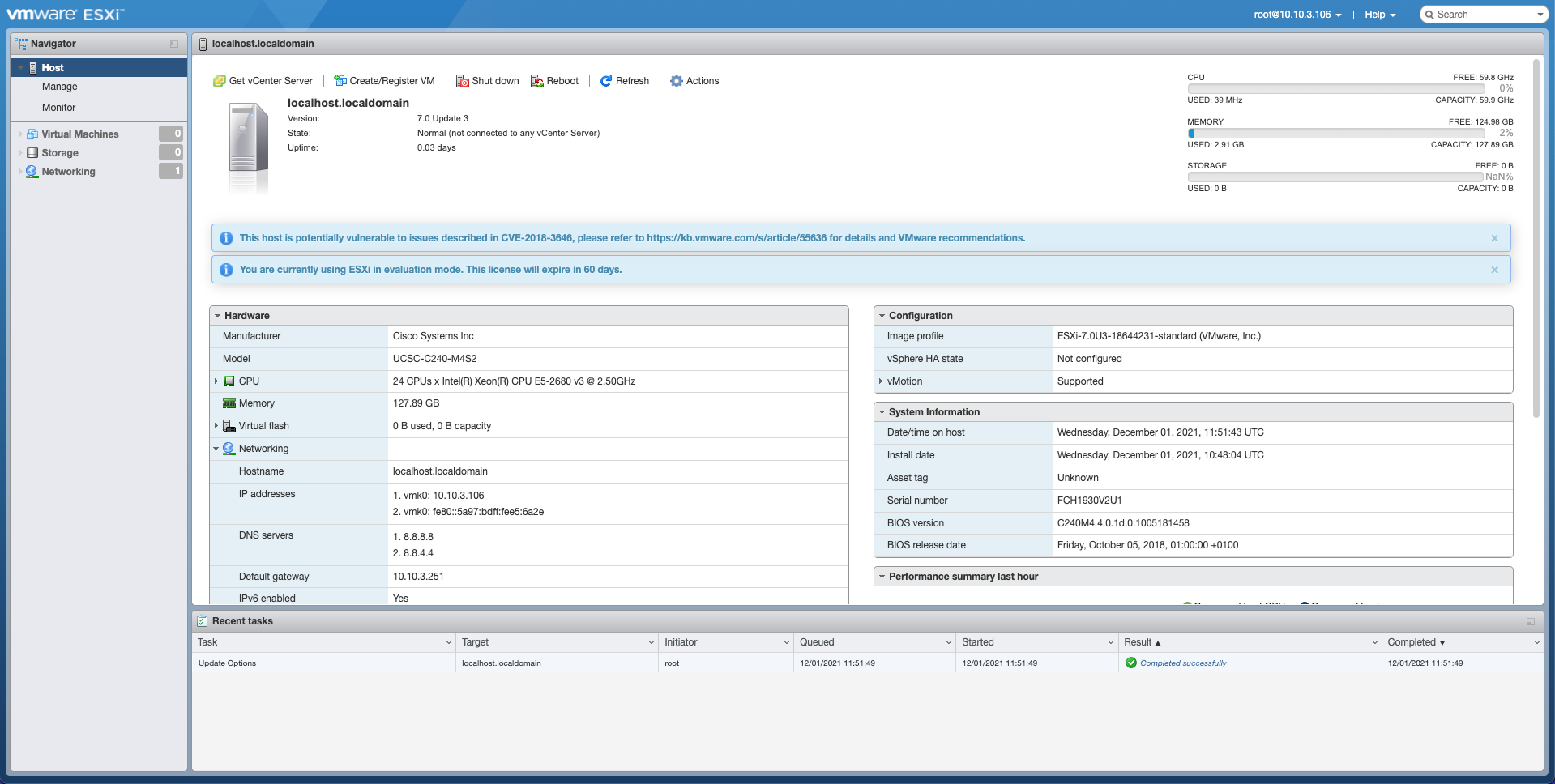Open the search options dropdown arrow
Image resolution: width=1555 pixels, height=784 pixels.
pyautogui.click(x=1540, y=15)
